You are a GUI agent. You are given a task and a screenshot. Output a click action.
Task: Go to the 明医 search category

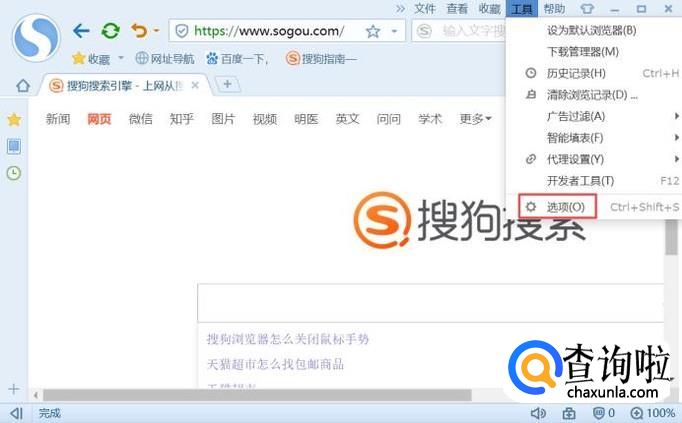pos(306,119)
